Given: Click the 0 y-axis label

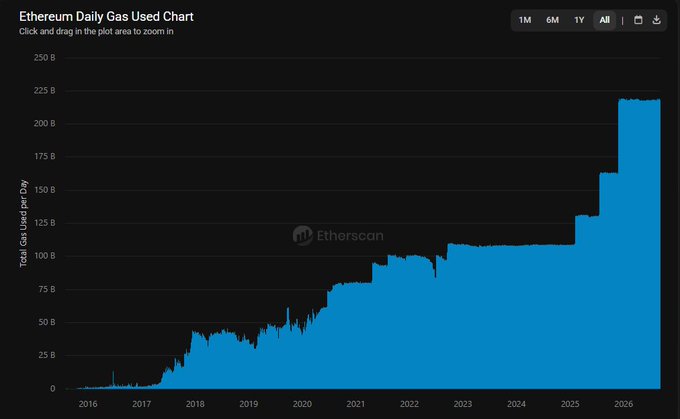Looking at the screenshot, I should click(52, 389).
